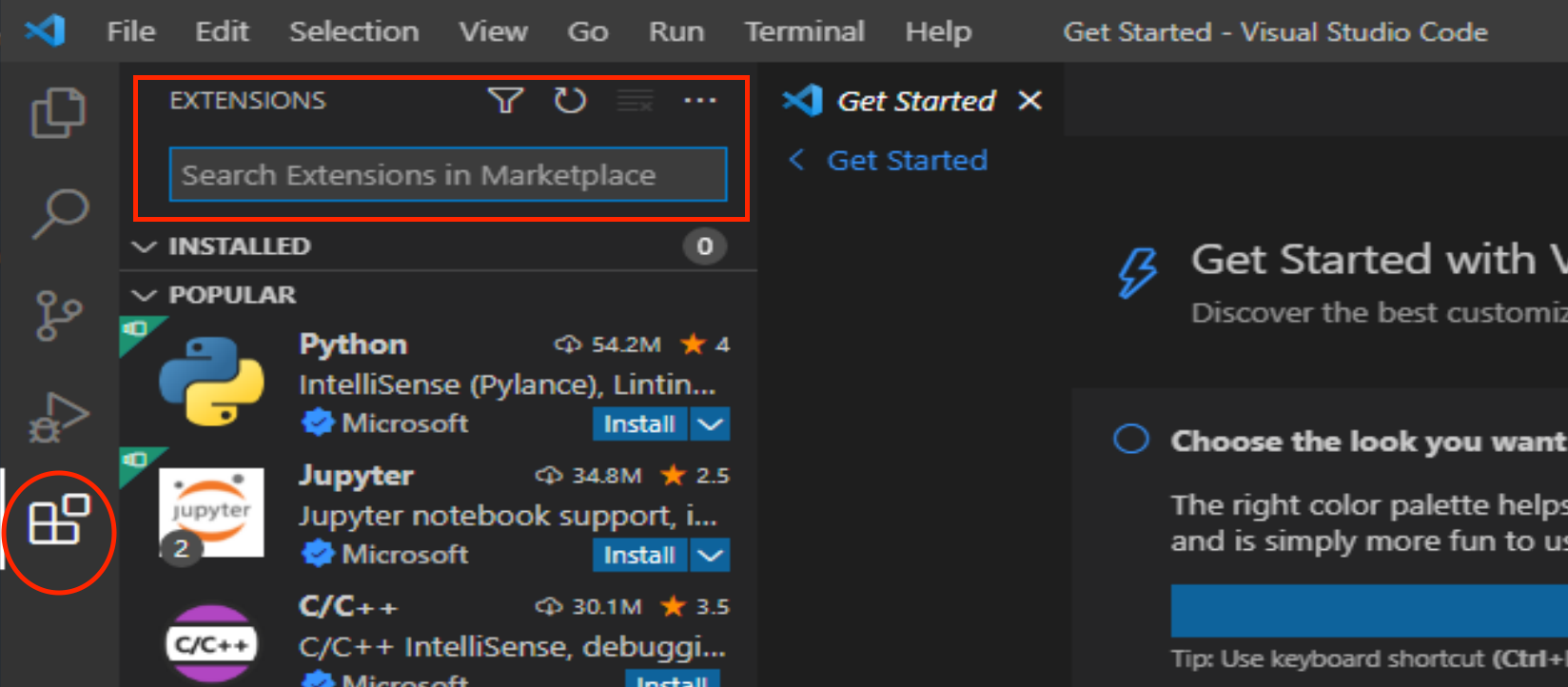This screenshot has height=687, width=1568.
Task: Go back using Get Started chevron
Action: coord(796,160)
